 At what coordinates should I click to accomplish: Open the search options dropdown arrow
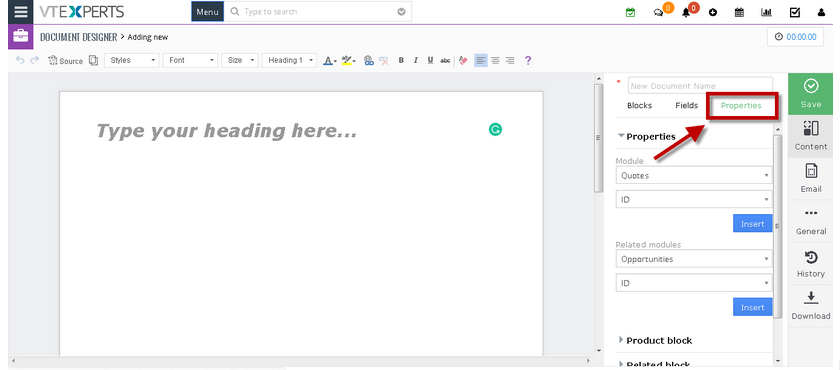[x=401, y=12]
